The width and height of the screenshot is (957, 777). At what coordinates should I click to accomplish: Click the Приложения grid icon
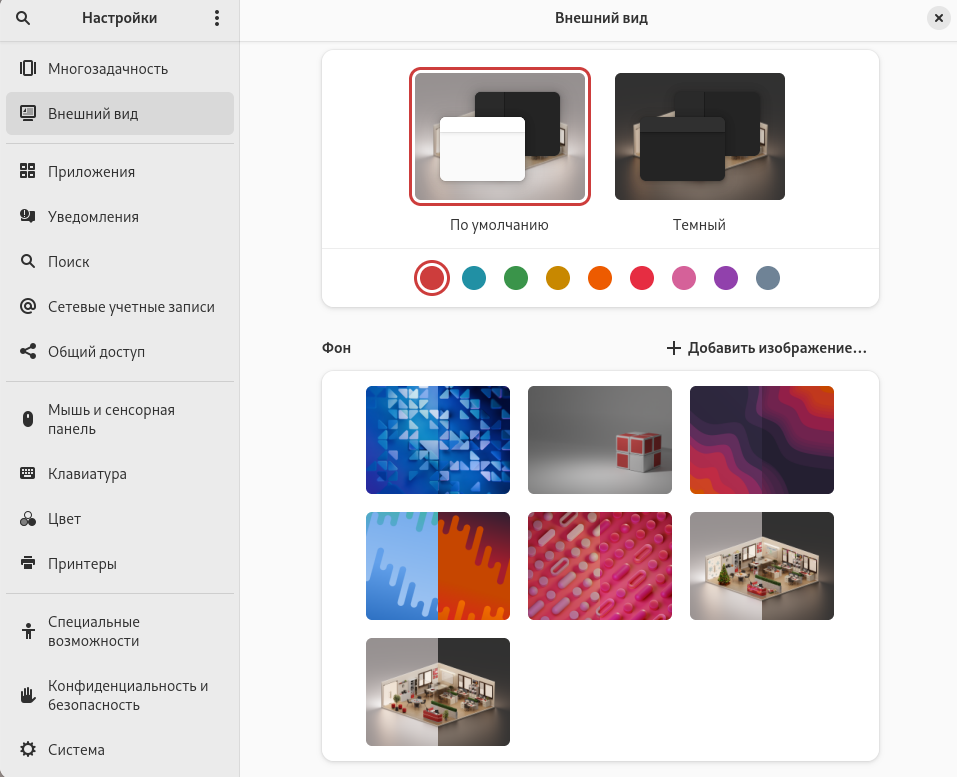pyautogui.click(x=28, y=172)
